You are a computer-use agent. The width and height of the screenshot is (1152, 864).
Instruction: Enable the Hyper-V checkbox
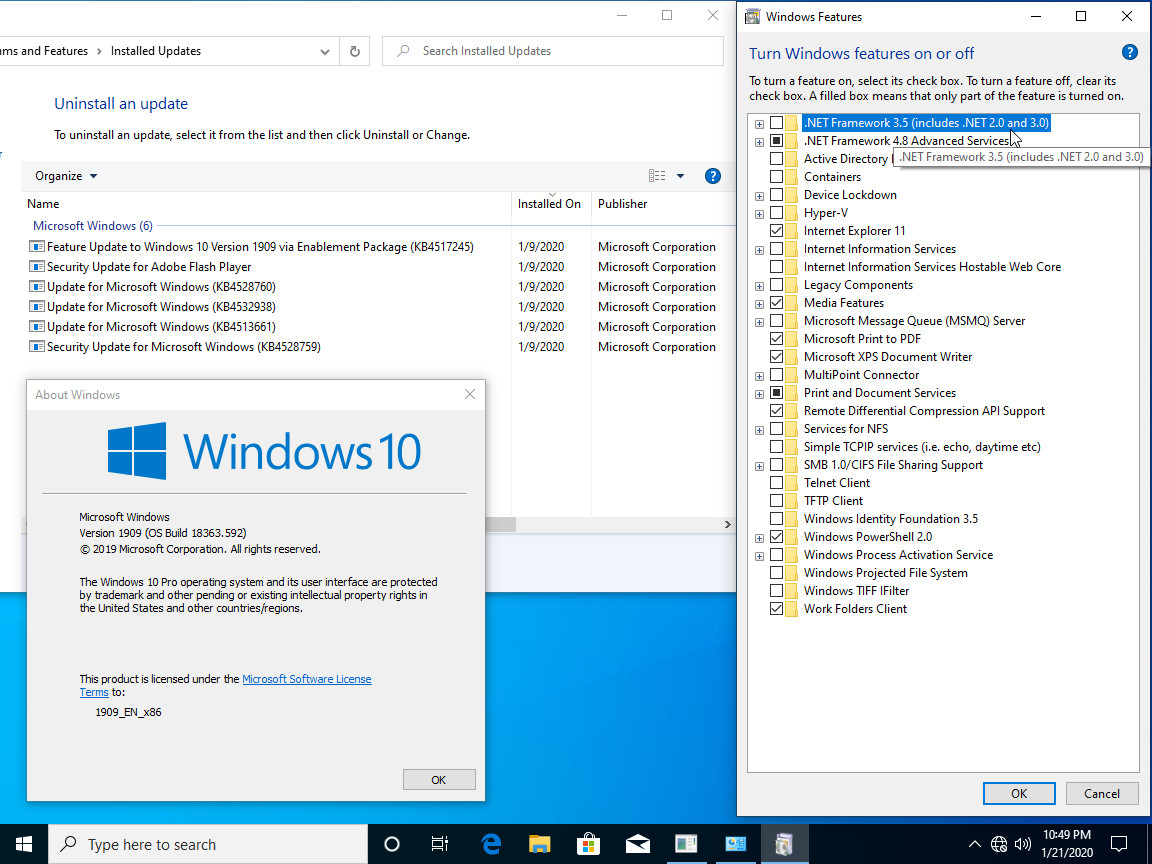776,213
